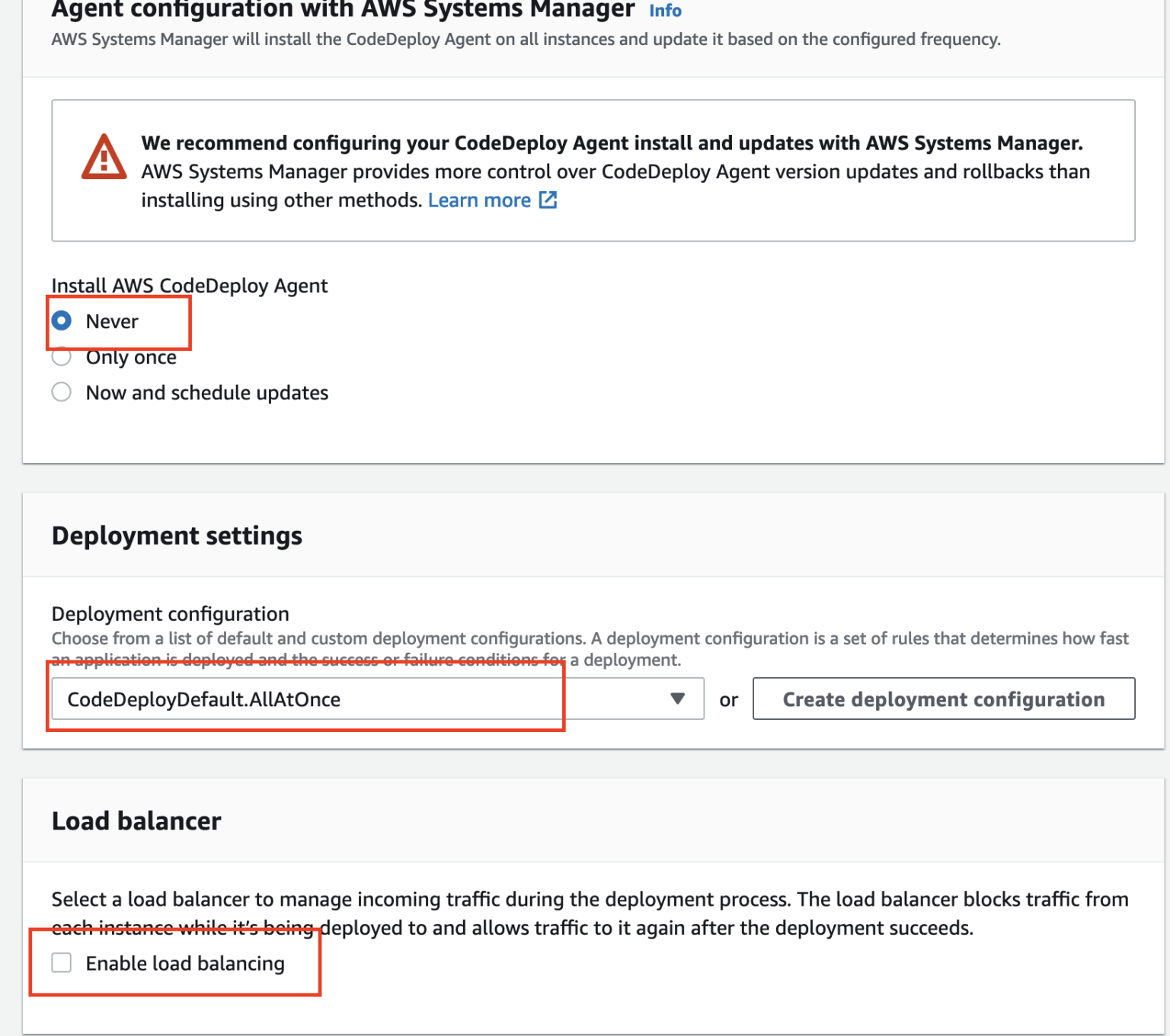Click the Agent configuration with AWS Systems Manager heading
Screen dimensions: 1170x1036
click(343, 10)
